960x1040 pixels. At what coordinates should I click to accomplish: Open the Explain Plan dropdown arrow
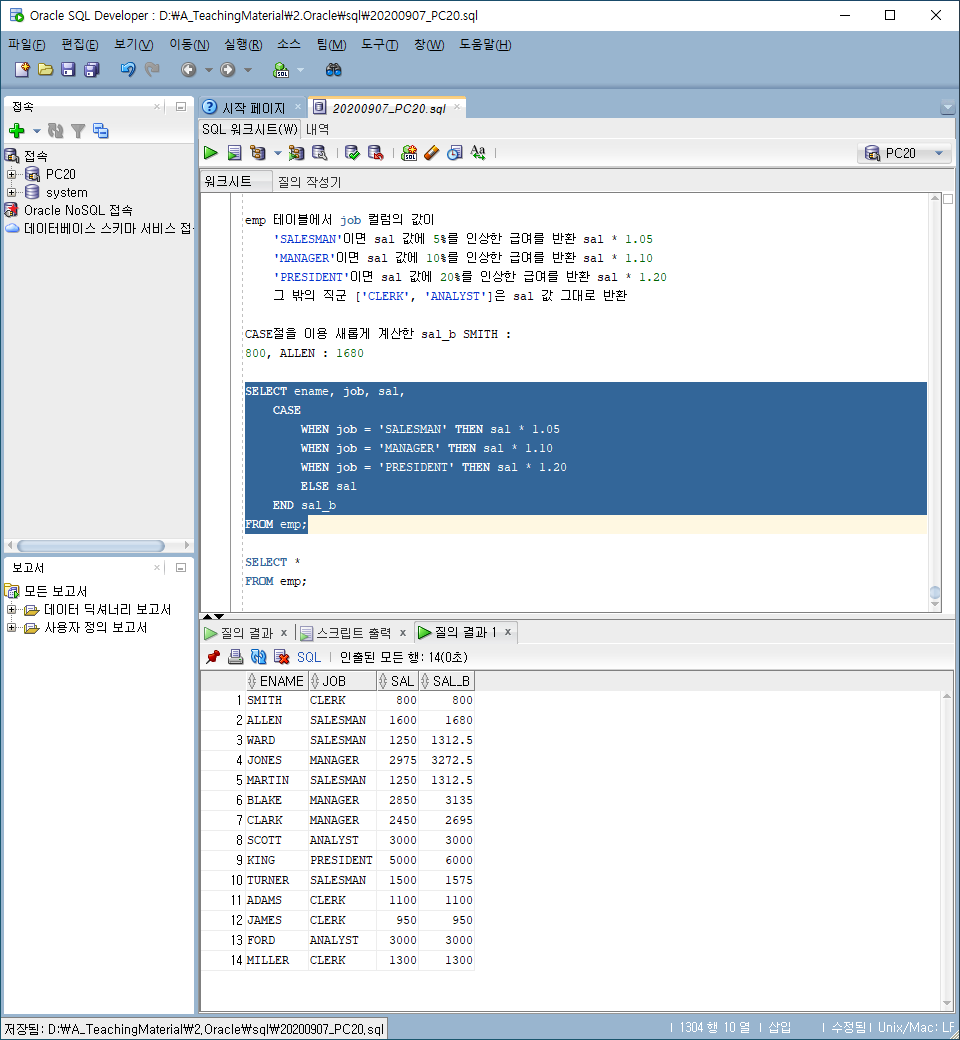(277, 153)
